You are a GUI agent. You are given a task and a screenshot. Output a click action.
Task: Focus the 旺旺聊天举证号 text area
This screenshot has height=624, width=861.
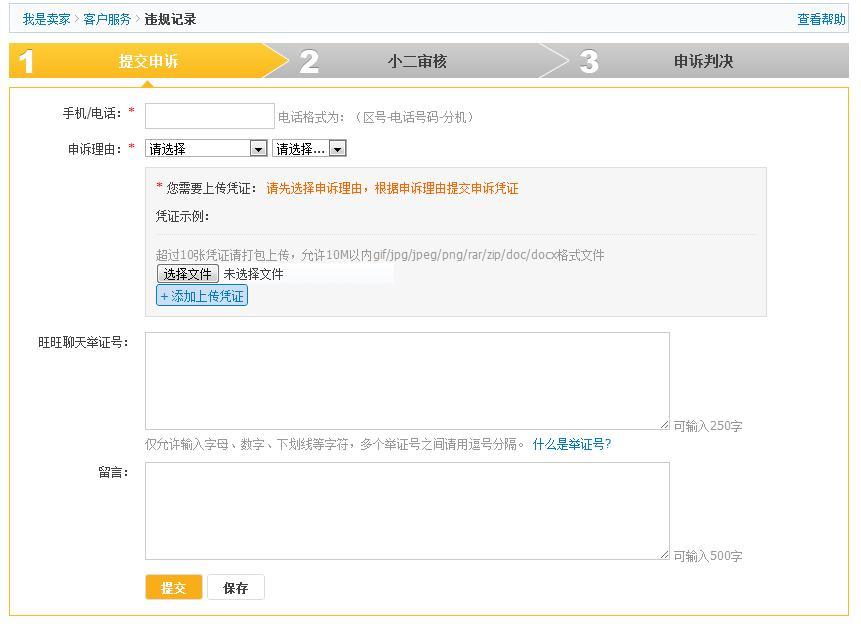407,380
